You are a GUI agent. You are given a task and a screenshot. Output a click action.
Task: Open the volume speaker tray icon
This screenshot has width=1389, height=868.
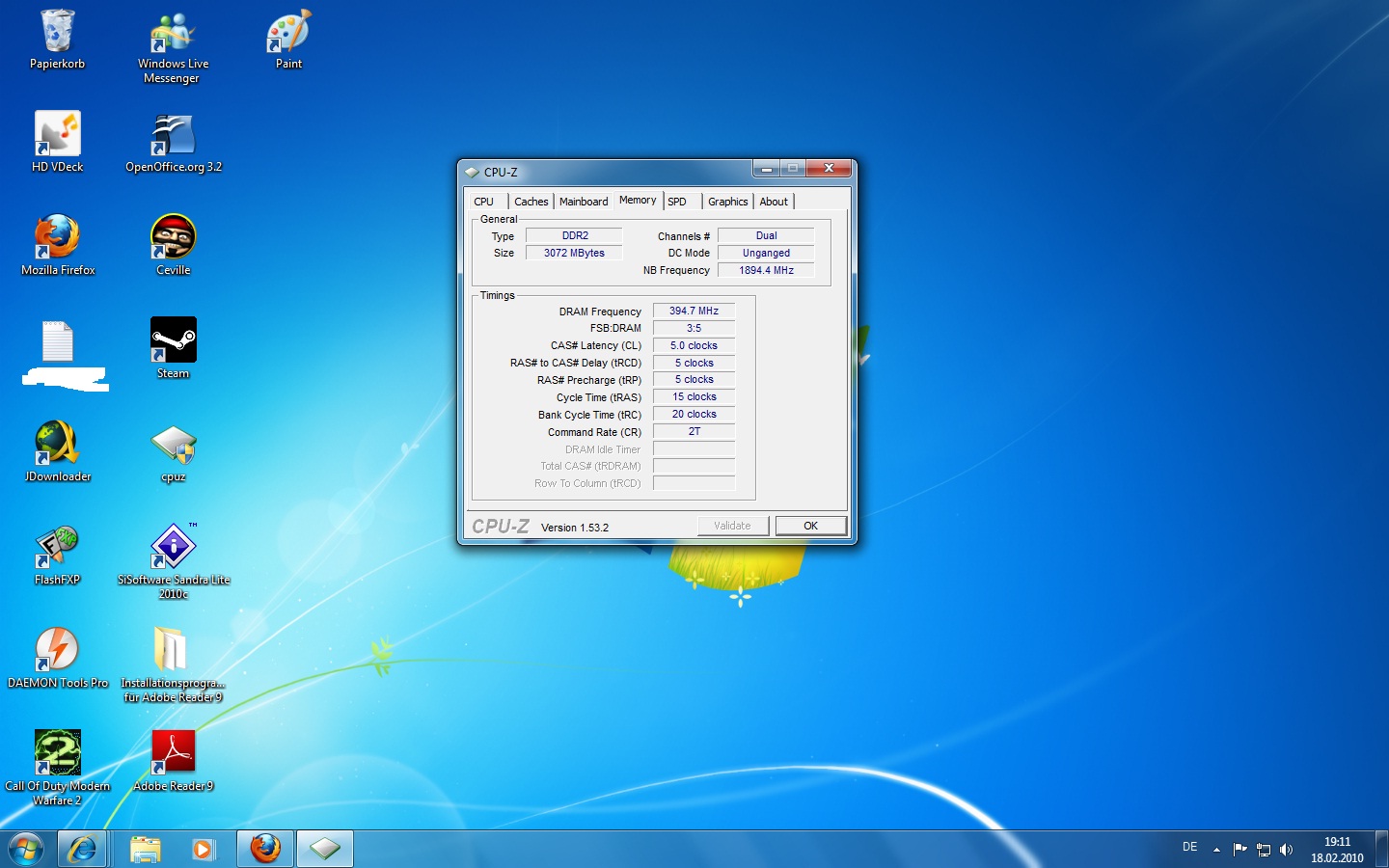coord(1286,850)
